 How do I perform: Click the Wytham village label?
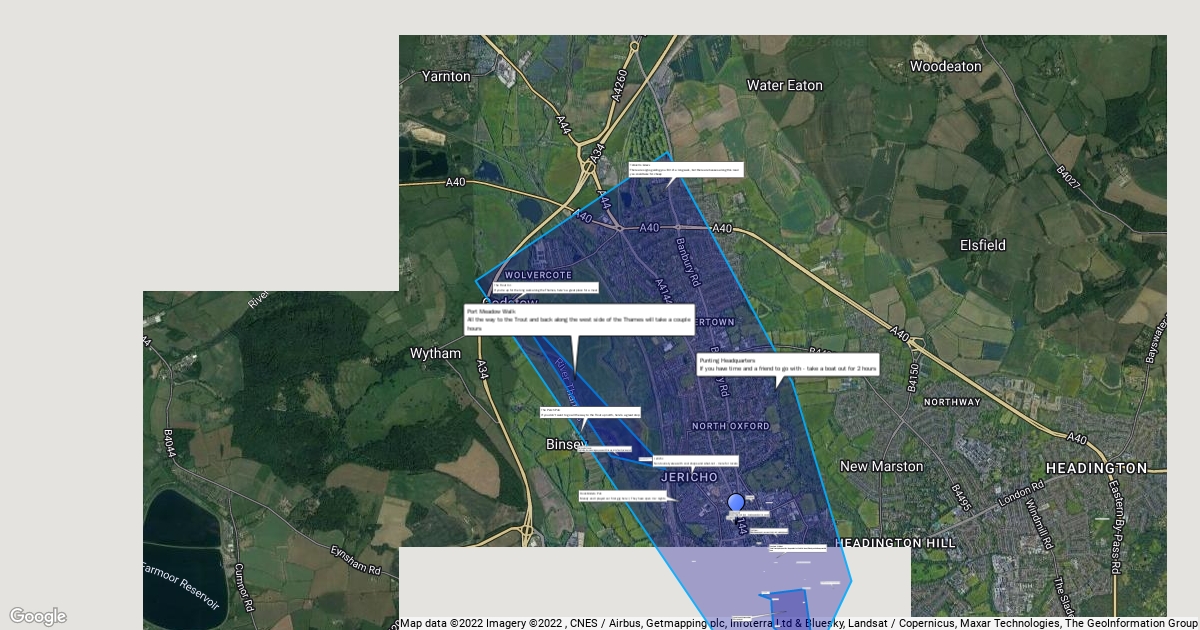(436, 353)
